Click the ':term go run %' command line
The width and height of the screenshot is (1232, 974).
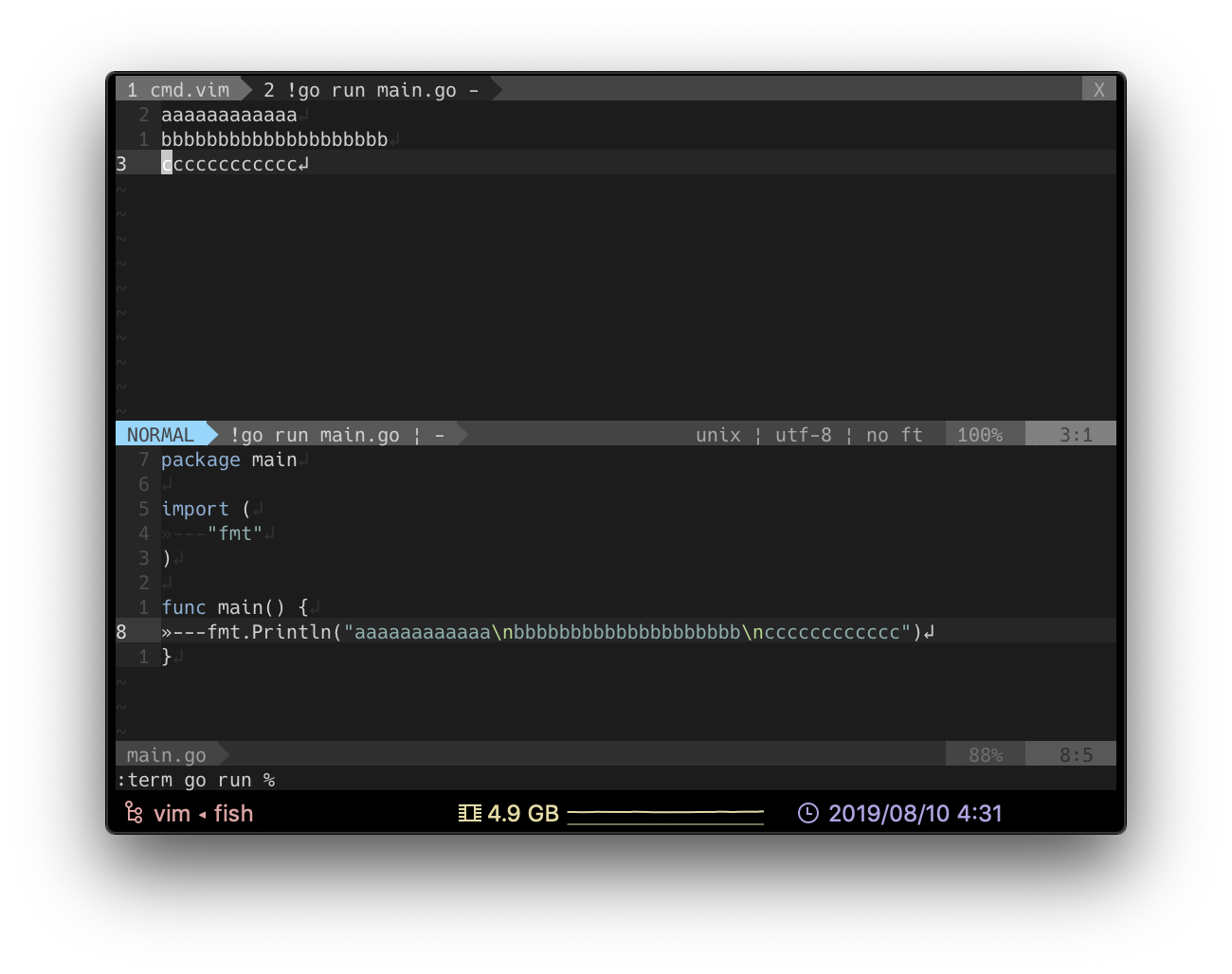tap(194, 779)
